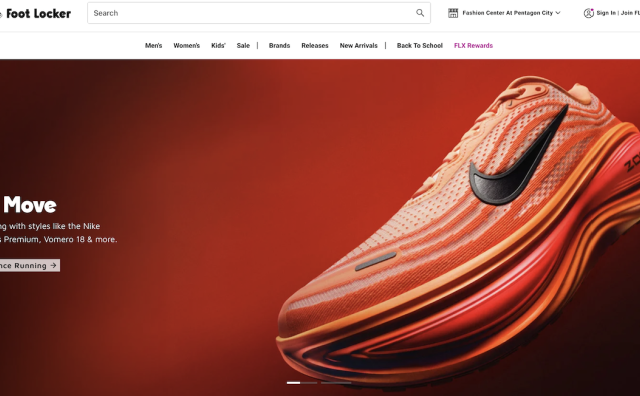Open the Releases menu
This screenshot has width=640, height=396.
point(315,46)
